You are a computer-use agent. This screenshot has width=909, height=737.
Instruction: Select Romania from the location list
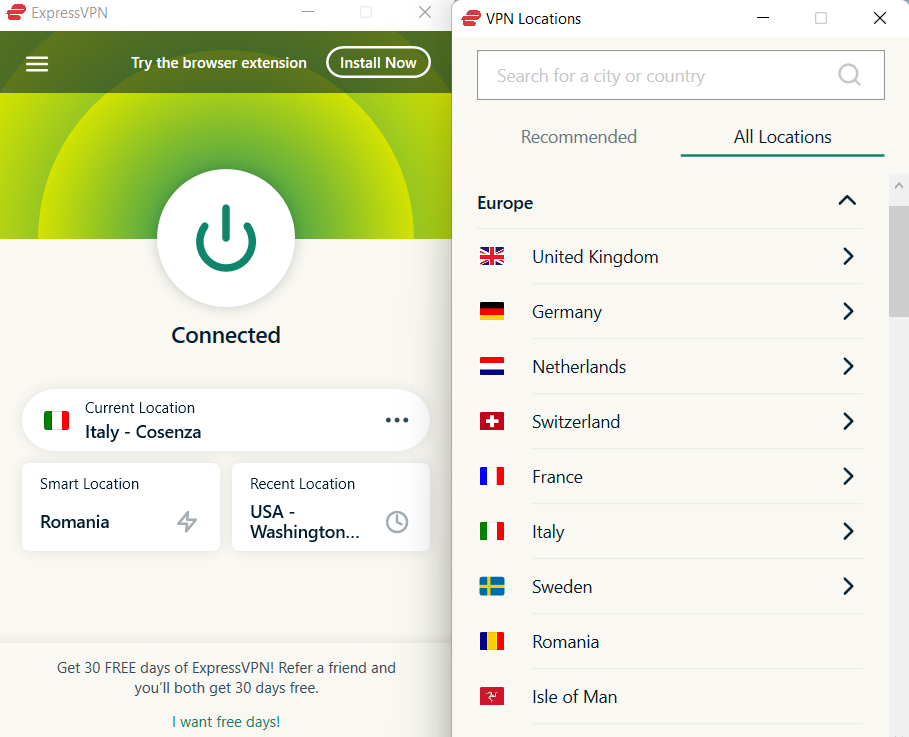click(x=565, y=641)
